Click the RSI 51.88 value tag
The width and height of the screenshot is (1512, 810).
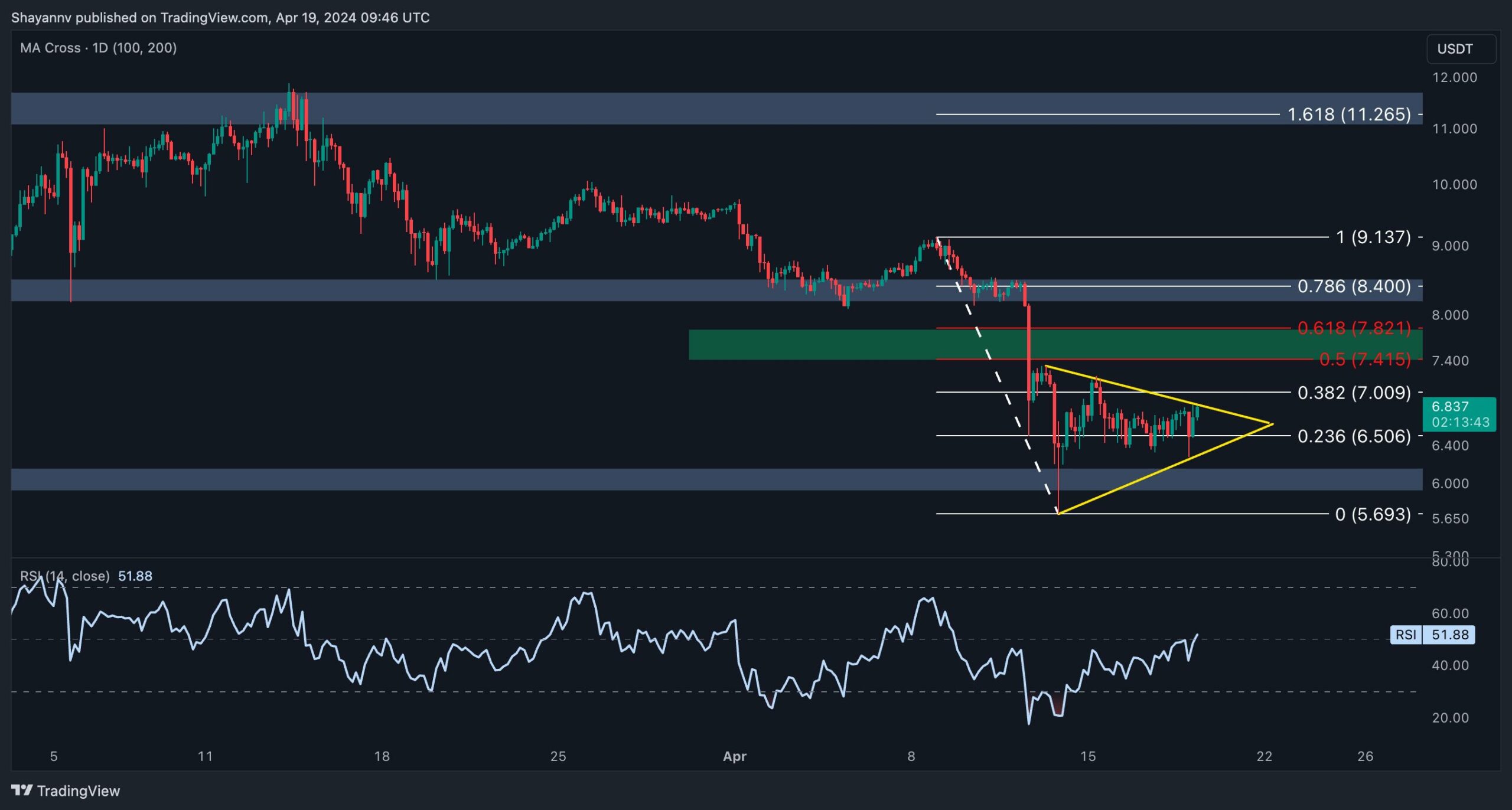point(1433,635)
